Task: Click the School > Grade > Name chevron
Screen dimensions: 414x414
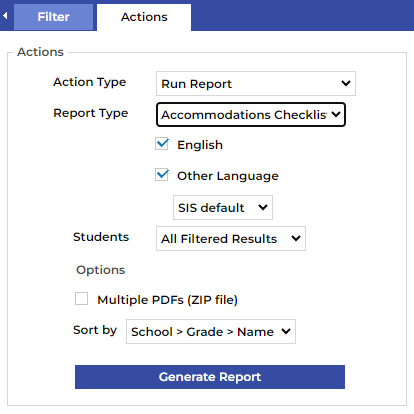Action: (x=286, y=331)
